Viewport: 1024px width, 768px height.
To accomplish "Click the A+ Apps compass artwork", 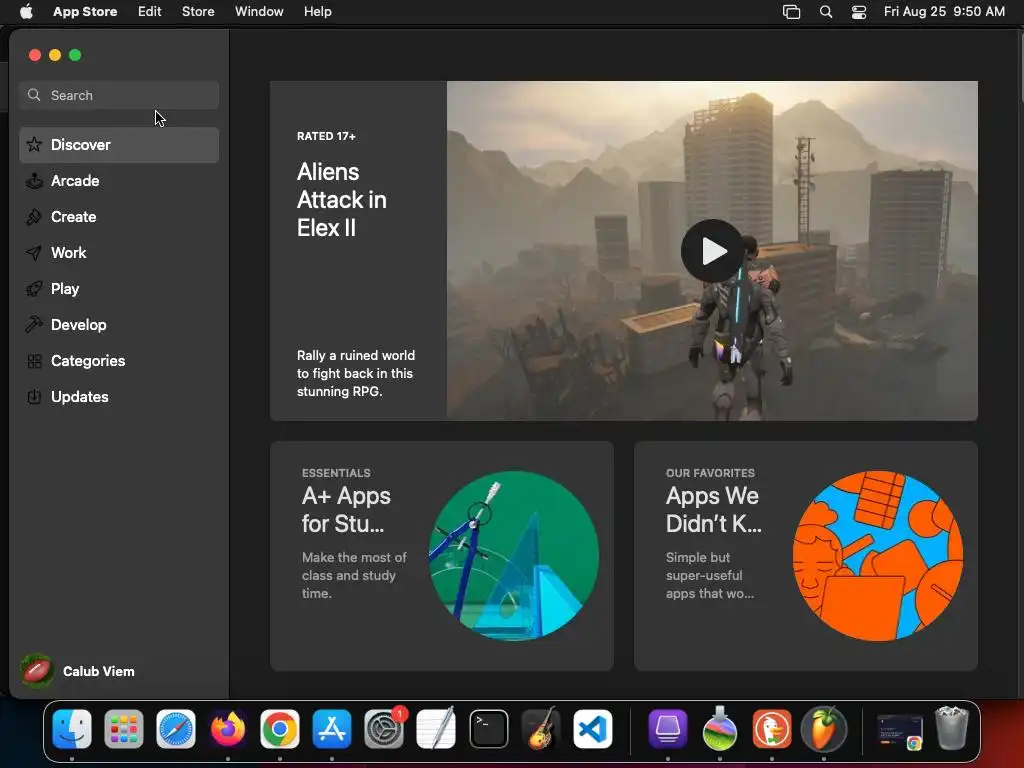I will [x=514, y=556].
